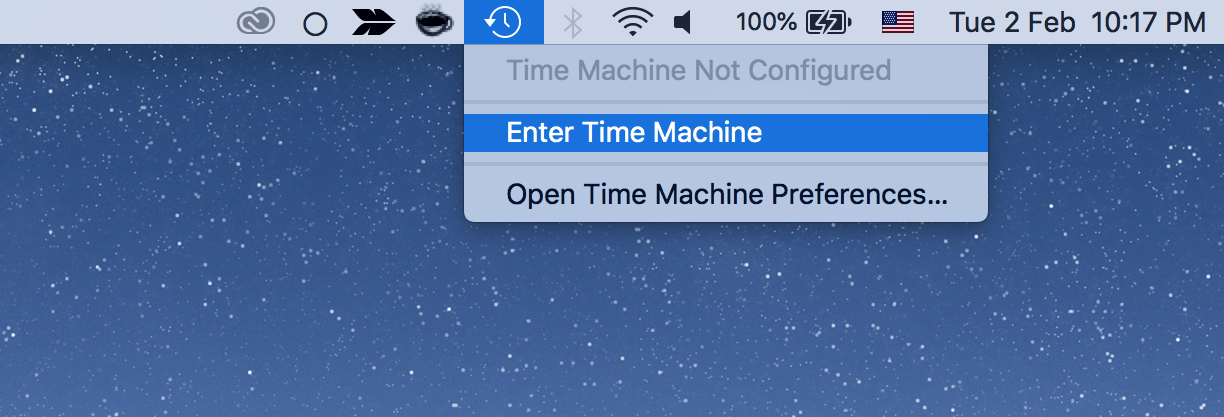
Task: Click the Tue 2 Feb date text
Action: tap(1012, 22)
